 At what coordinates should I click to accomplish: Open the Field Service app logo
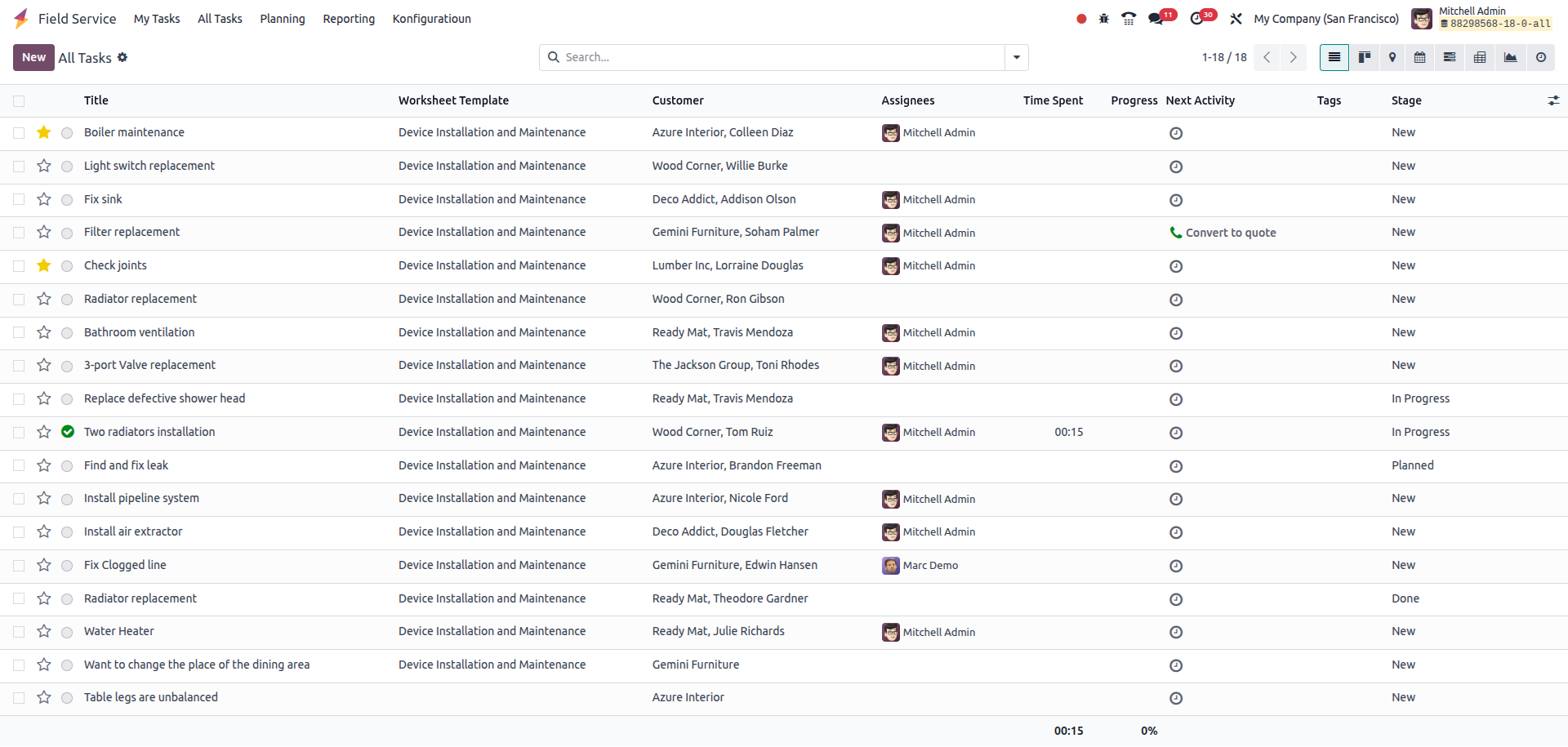tap(21, 18)
